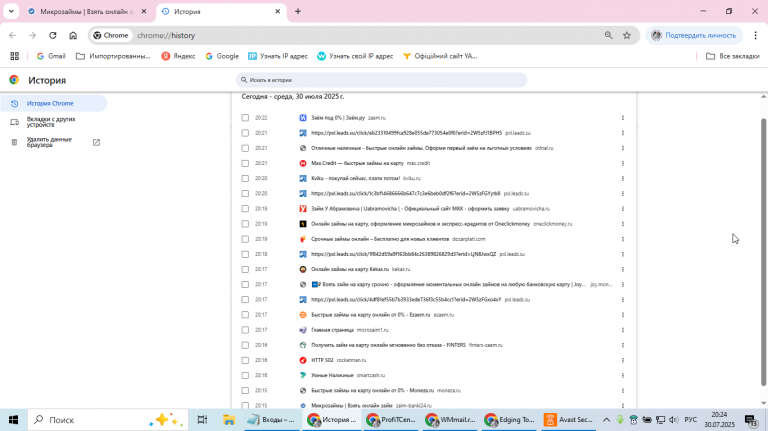Switch to ProfiTCen Chrome taskbar window
The height and width of the screenshot is (431, 768).
(x=390, y=420)
